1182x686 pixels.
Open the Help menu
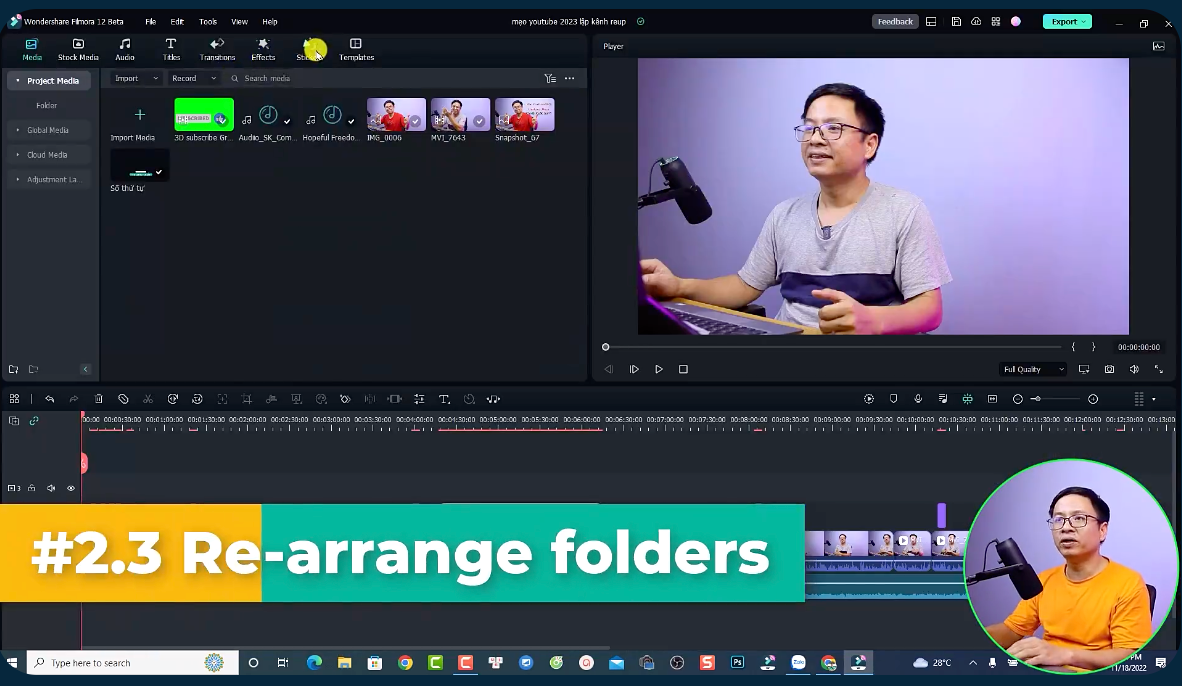point(270,22)
